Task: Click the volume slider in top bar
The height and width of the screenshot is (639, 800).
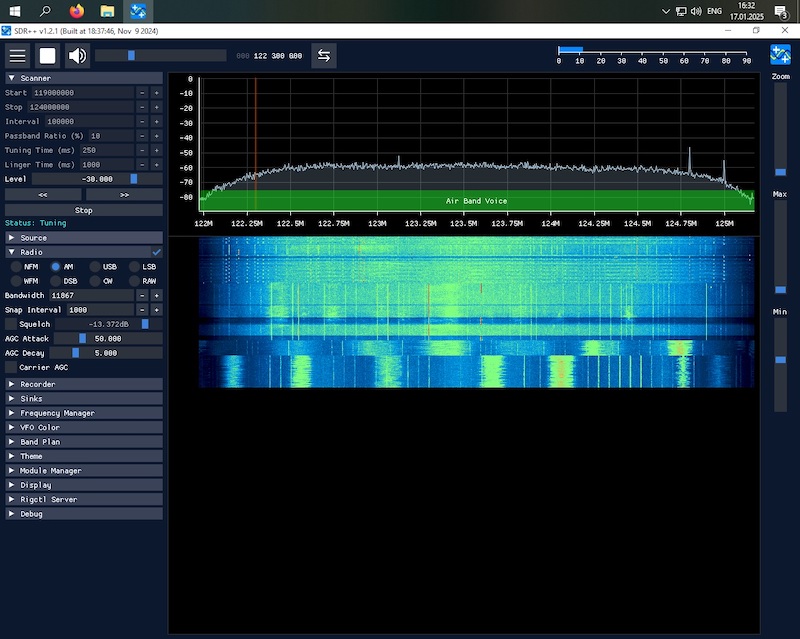Action: 161,56
